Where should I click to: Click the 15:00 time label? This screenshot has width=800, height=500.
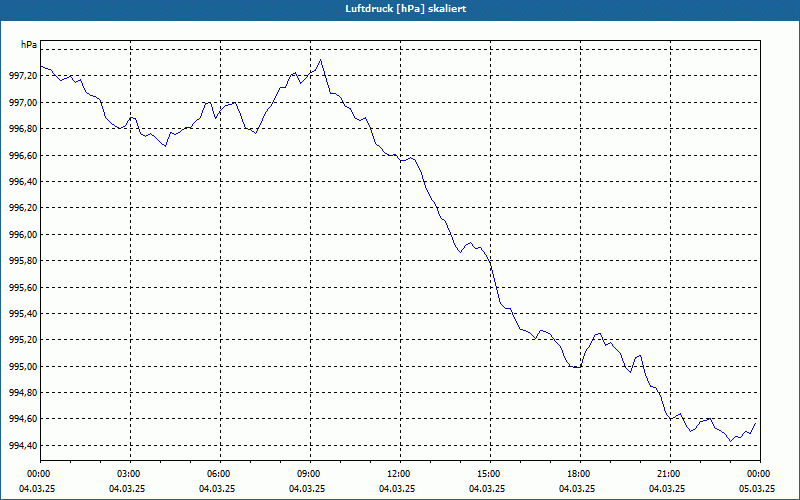pos(490,474)
